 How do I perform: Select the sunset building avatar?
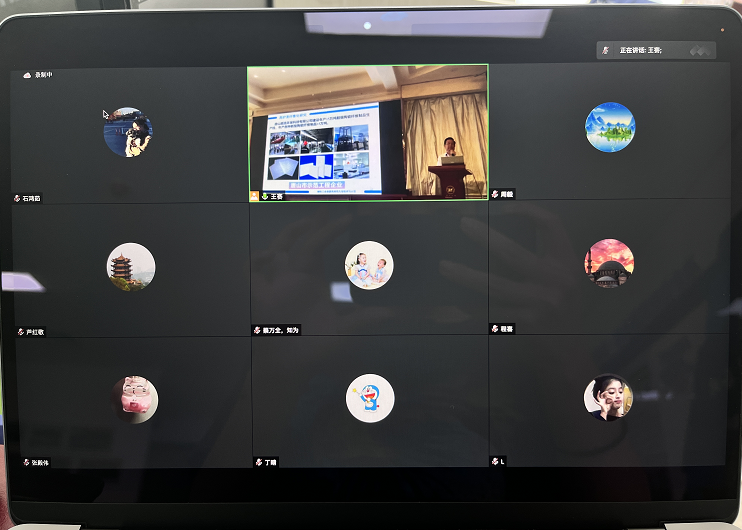pos(609,264)
